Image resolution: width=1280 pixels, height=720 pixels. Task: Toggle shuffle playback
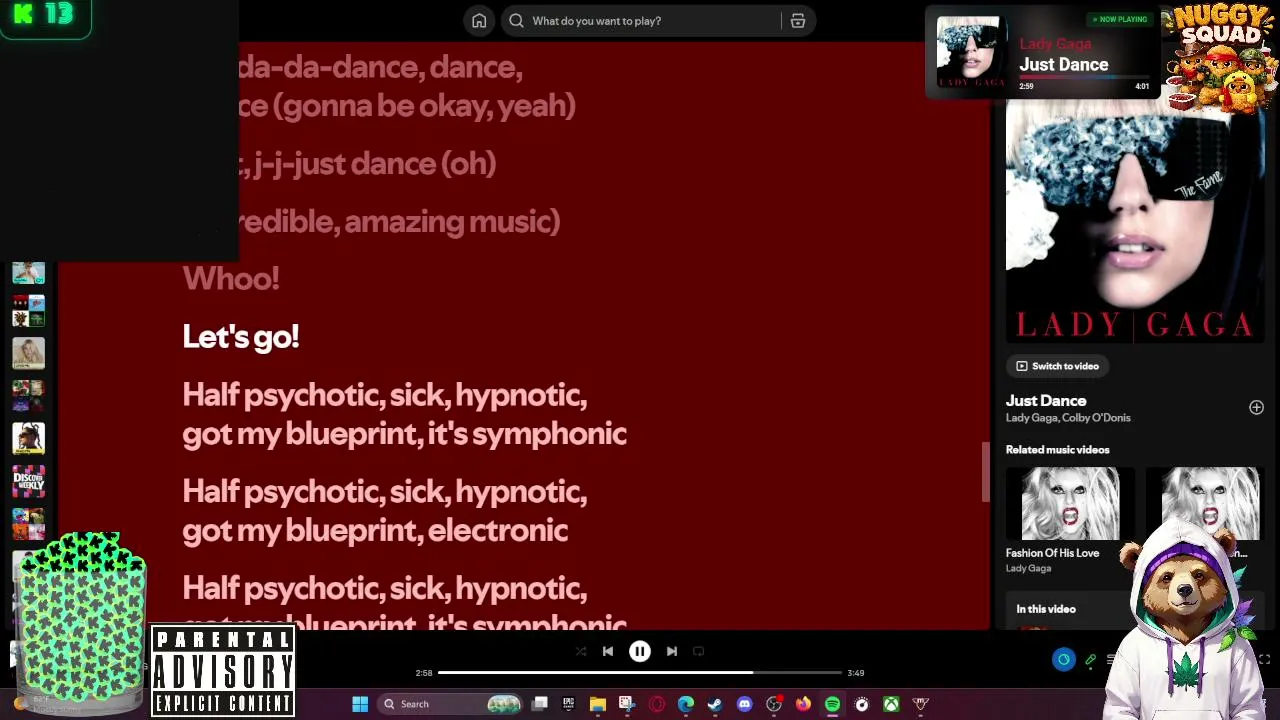click(581, 651)
